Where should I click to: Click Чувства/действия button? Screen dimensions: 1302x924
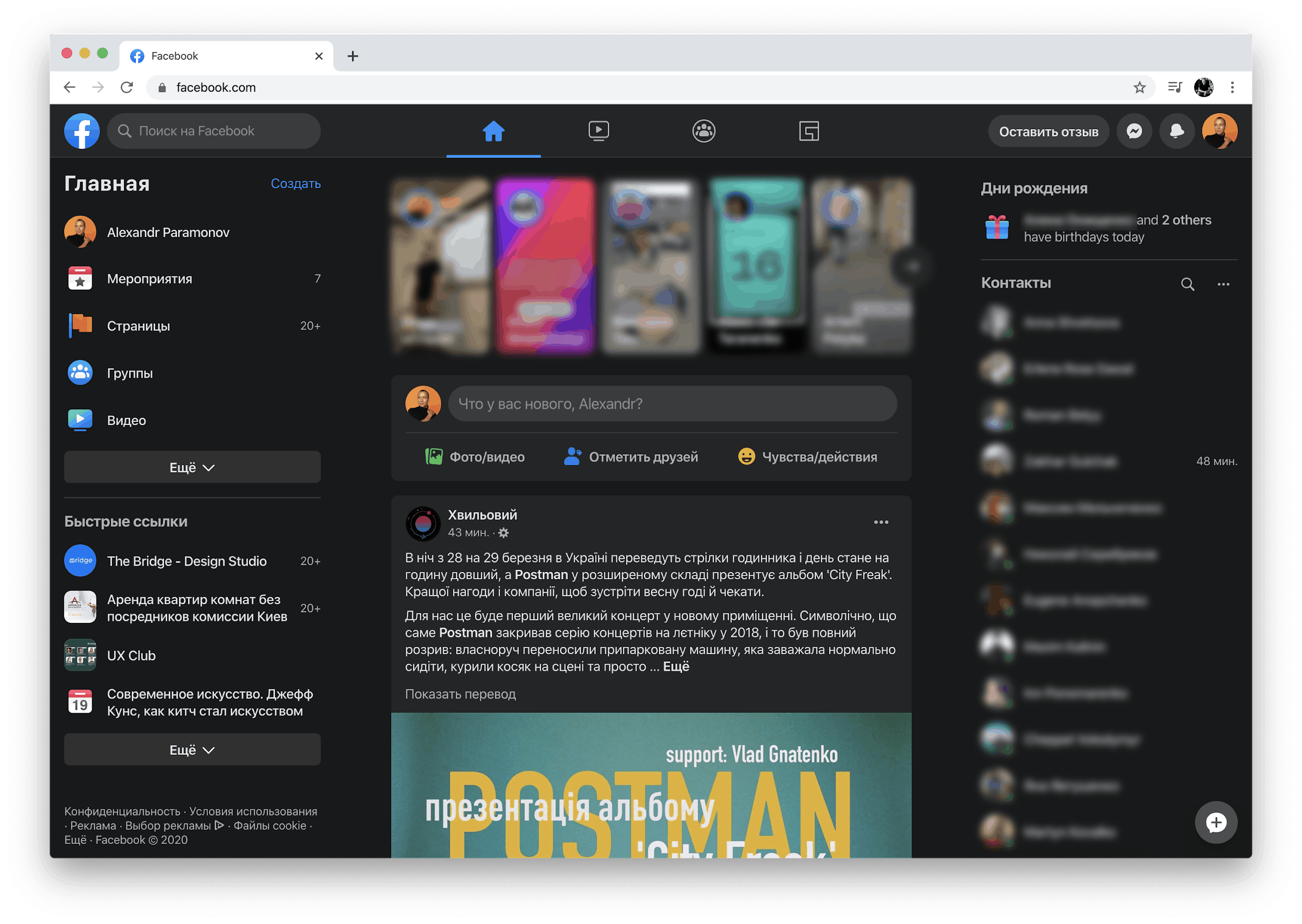(x=807, y=457)
